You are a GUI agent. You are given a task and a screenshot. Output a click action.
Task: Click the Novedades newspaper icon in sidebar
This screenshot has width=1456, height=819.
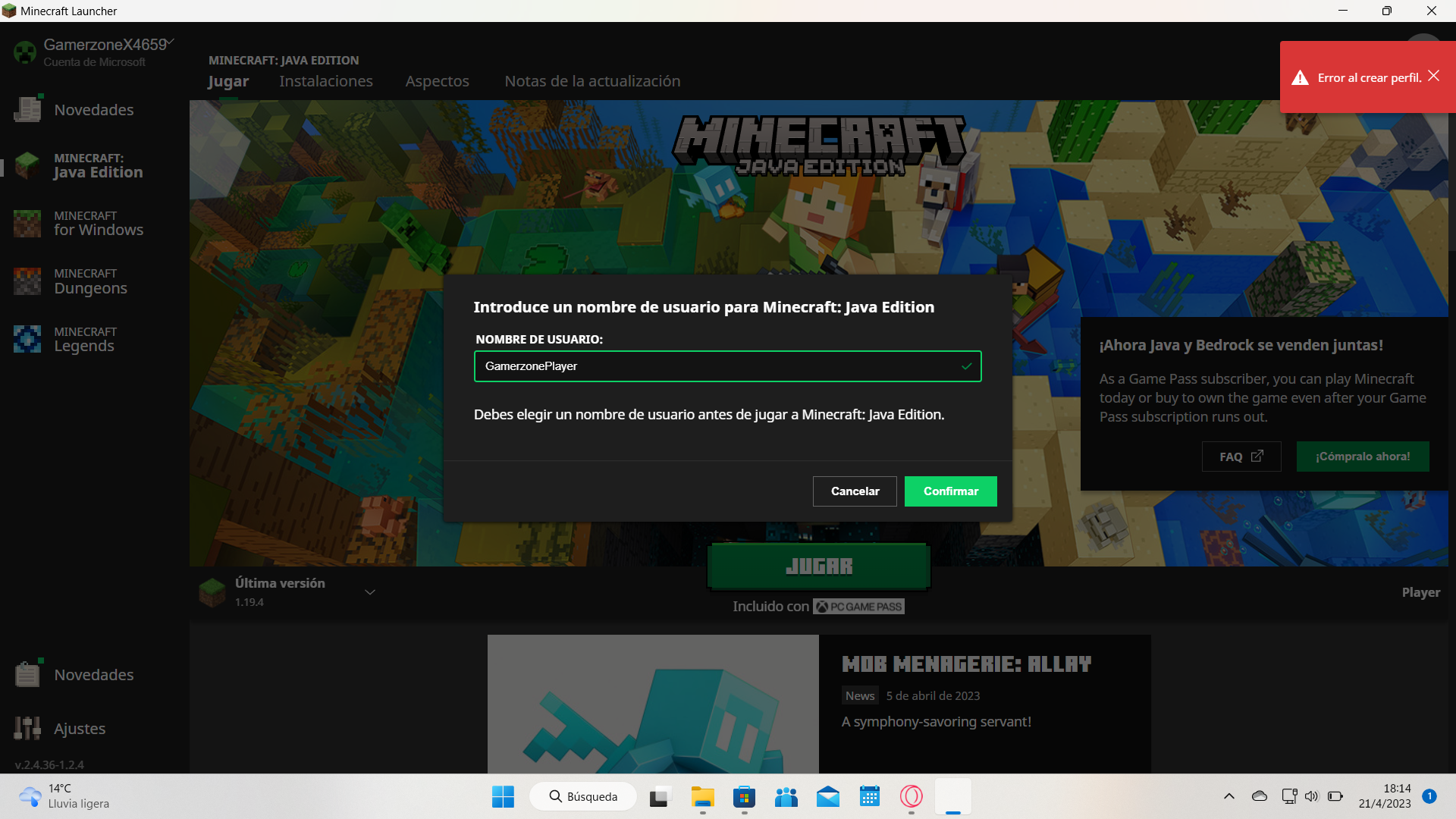pos(28,110)
